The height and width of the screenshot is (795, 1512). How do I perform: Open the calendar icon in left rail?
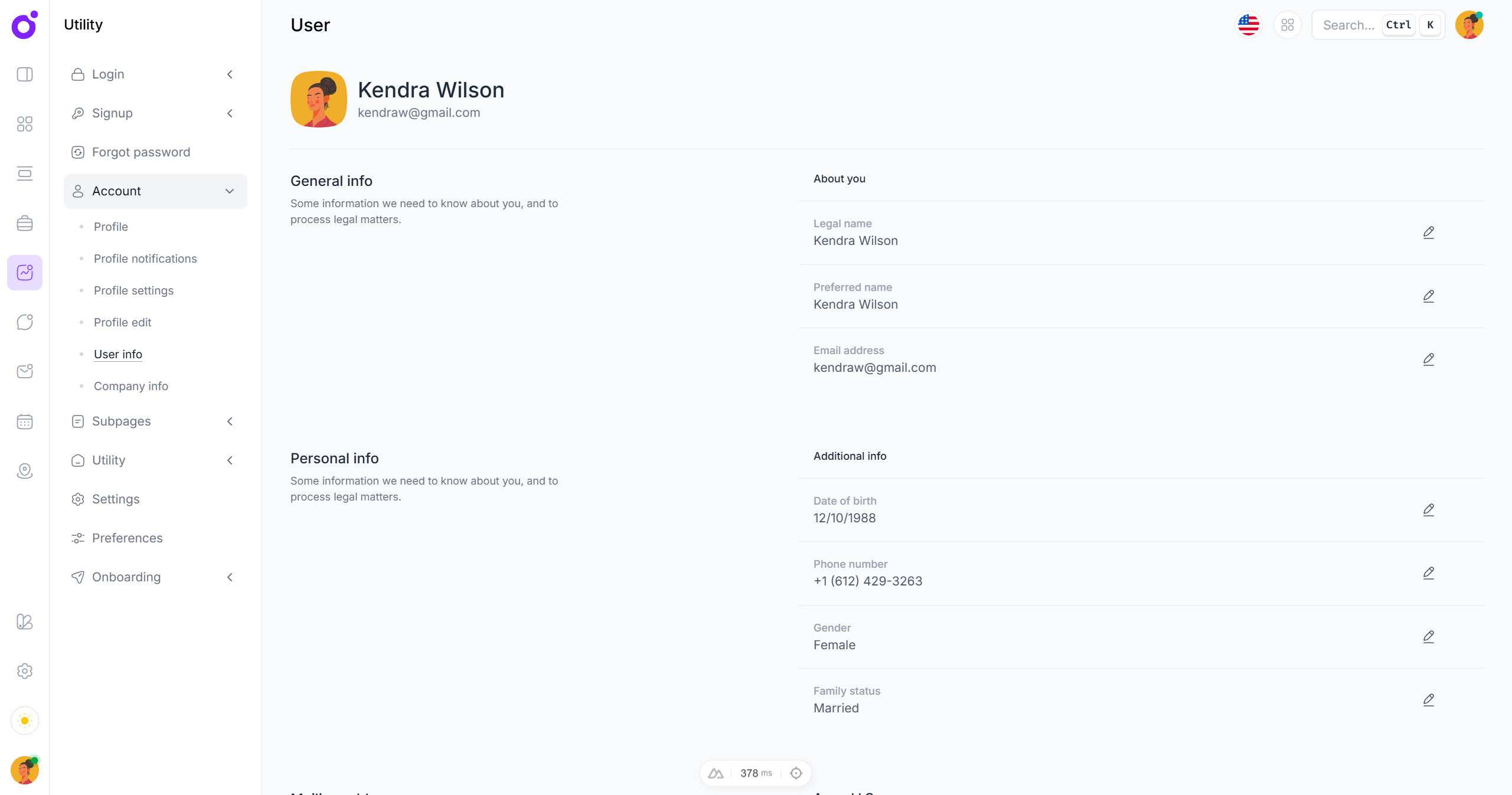[25, 421]
